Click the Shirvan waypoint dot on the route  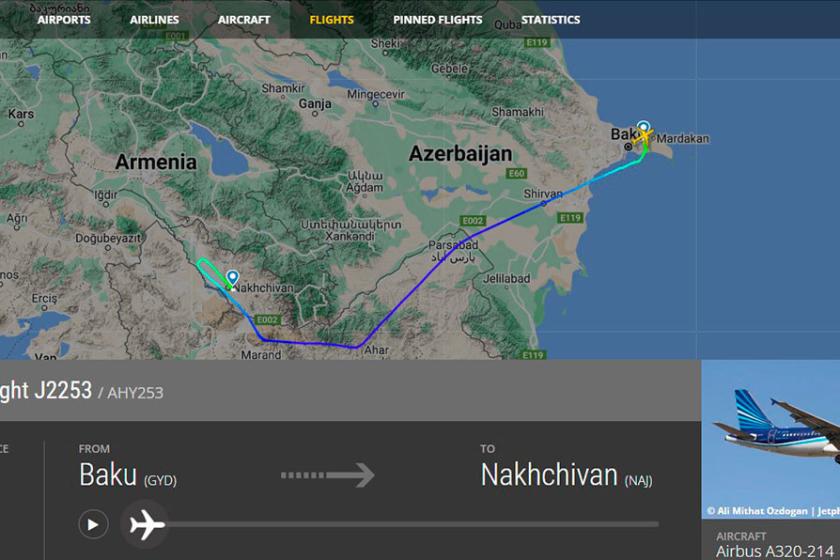pos(543,204)
